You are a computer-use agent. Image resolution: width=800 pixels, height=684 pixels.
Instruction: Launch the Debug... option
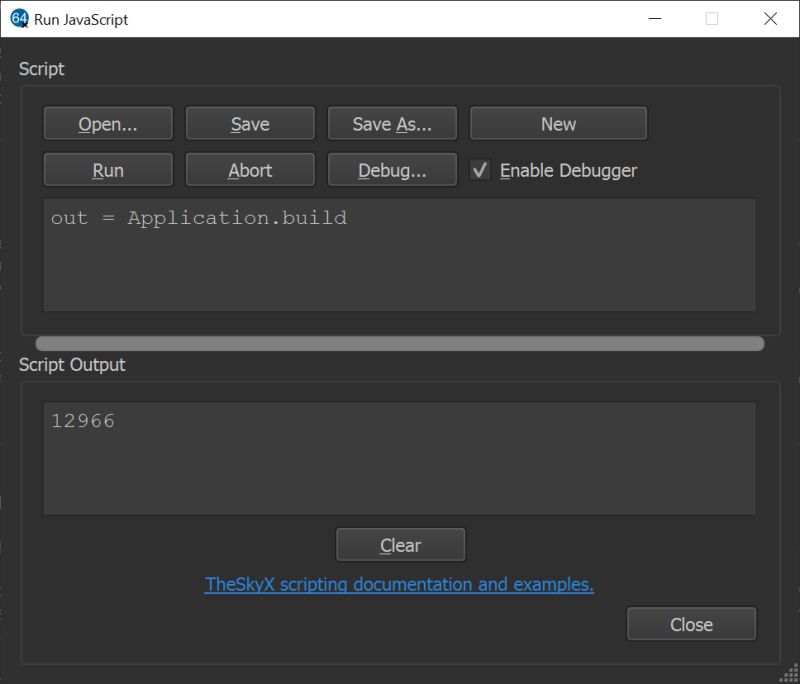pos(392,170)
